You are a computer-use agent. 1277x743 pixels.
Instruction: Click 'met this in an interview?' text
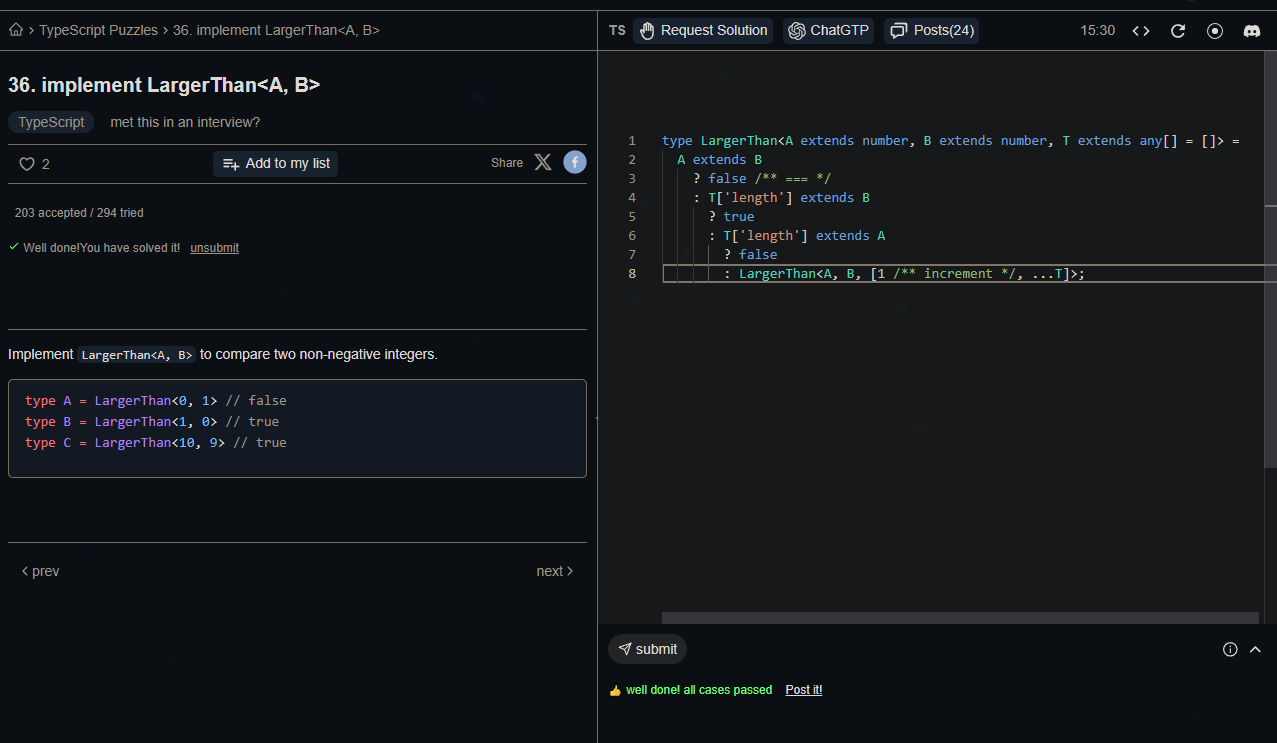(x=185, y=122)
